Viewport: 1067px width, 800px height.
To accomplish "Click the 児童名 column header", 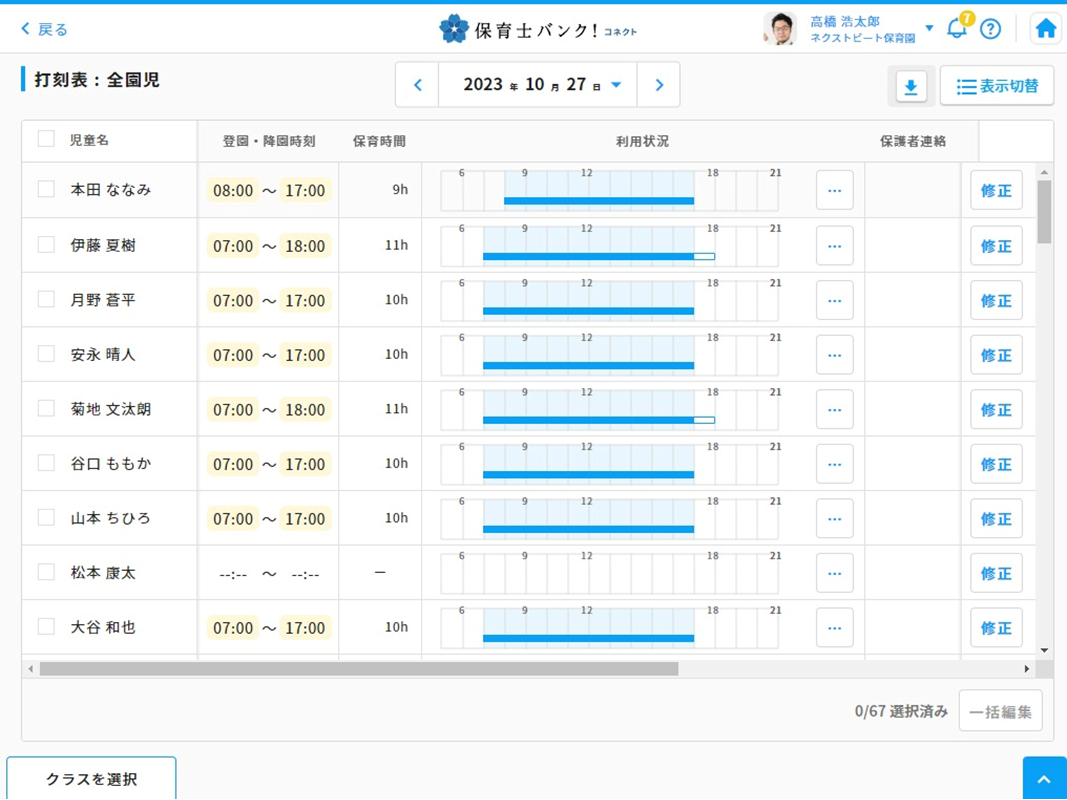I will pos(89,141).
